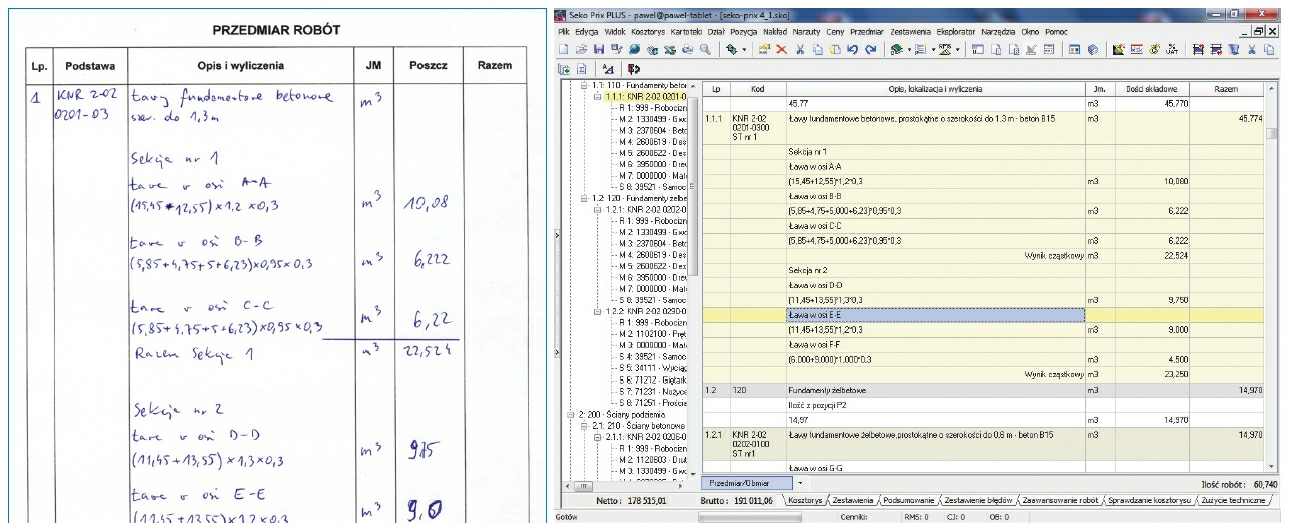Click the globe icon in the toolbar

click(x=634, y=48)
